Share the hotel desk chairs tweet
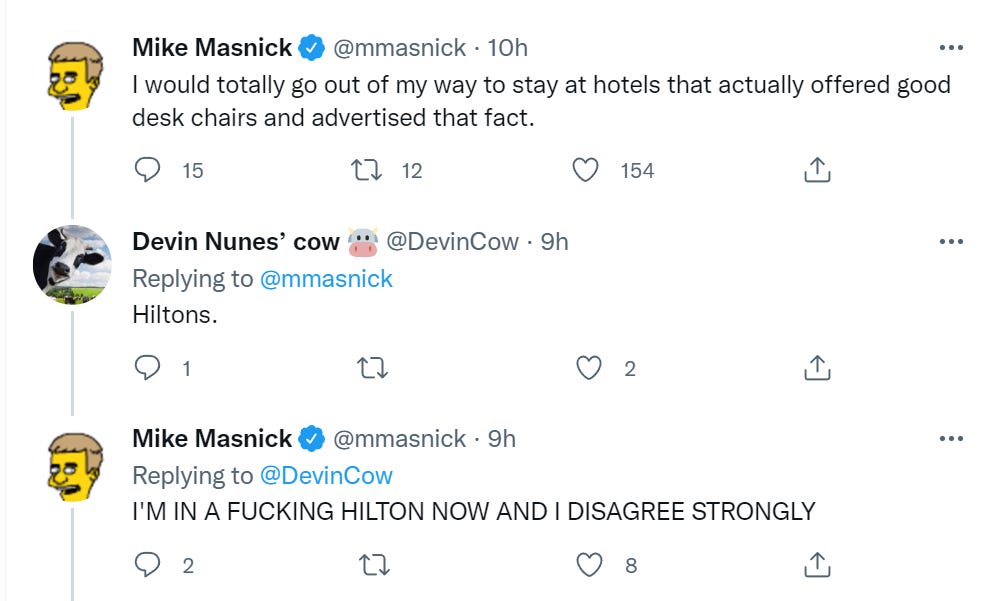Image resolution: width=988 pixels, height=601 pixels. point(817,170)
